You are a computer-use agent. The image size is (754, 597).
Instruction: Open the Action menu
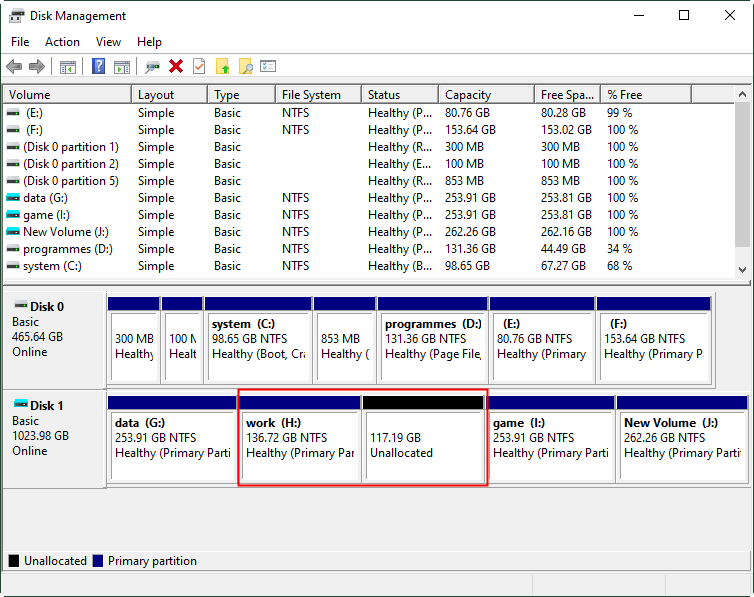(x=63, y=42)
